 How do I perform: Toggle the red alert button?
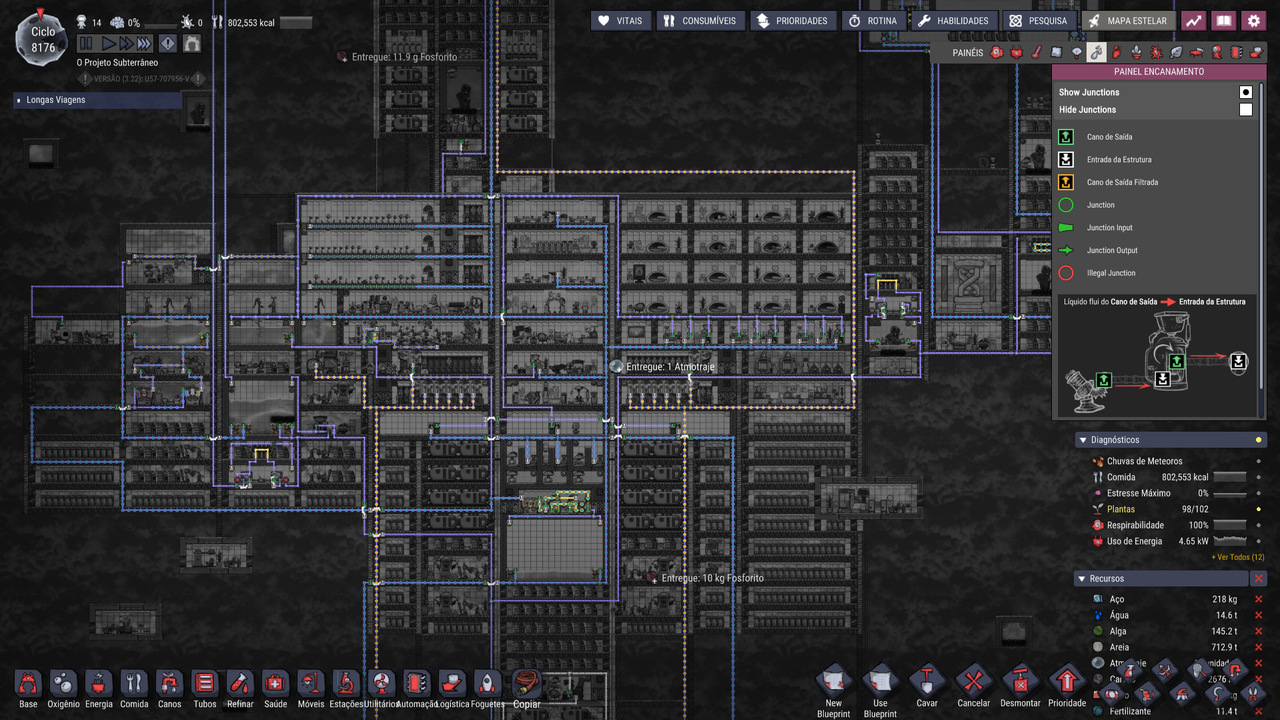click(x=168, y=43)
